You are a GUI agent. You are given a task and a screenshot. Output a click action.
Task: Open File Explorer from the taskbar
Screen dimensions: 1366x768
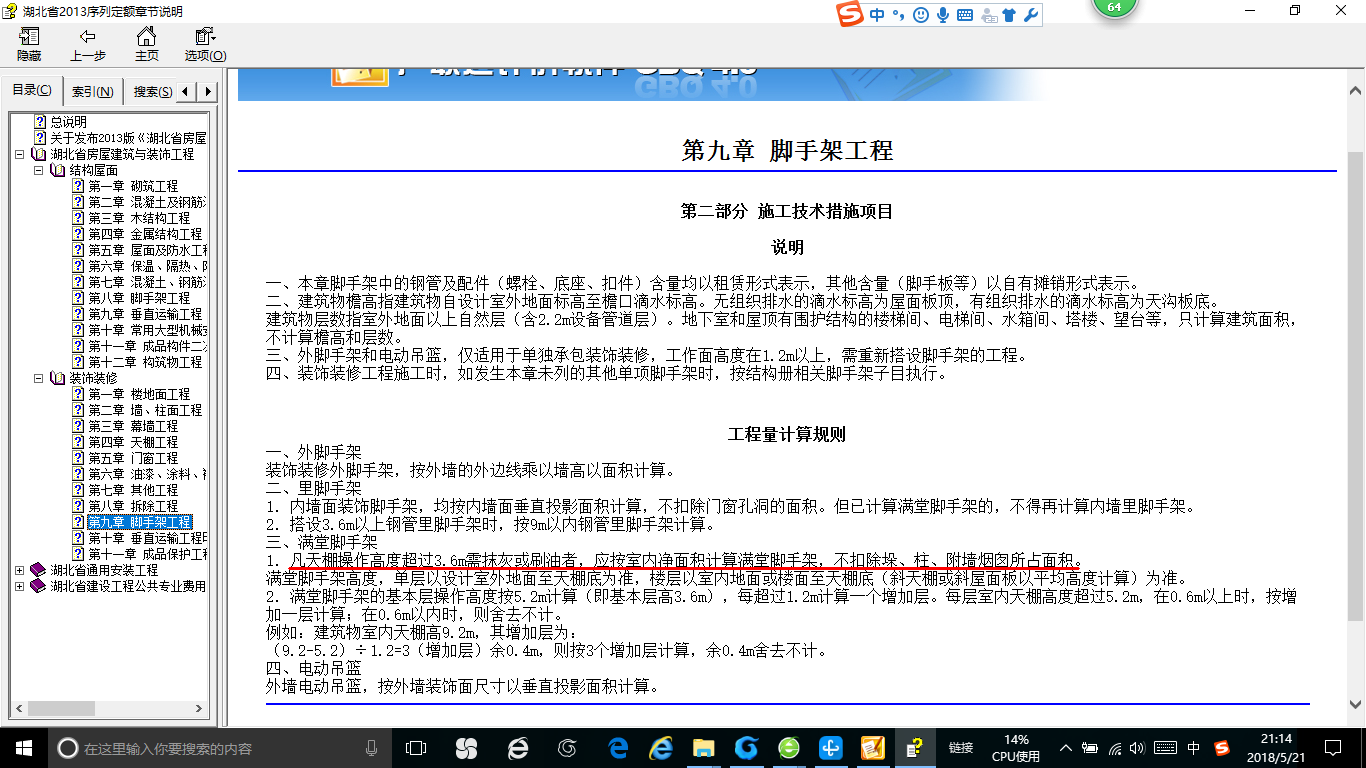point(704,747)
